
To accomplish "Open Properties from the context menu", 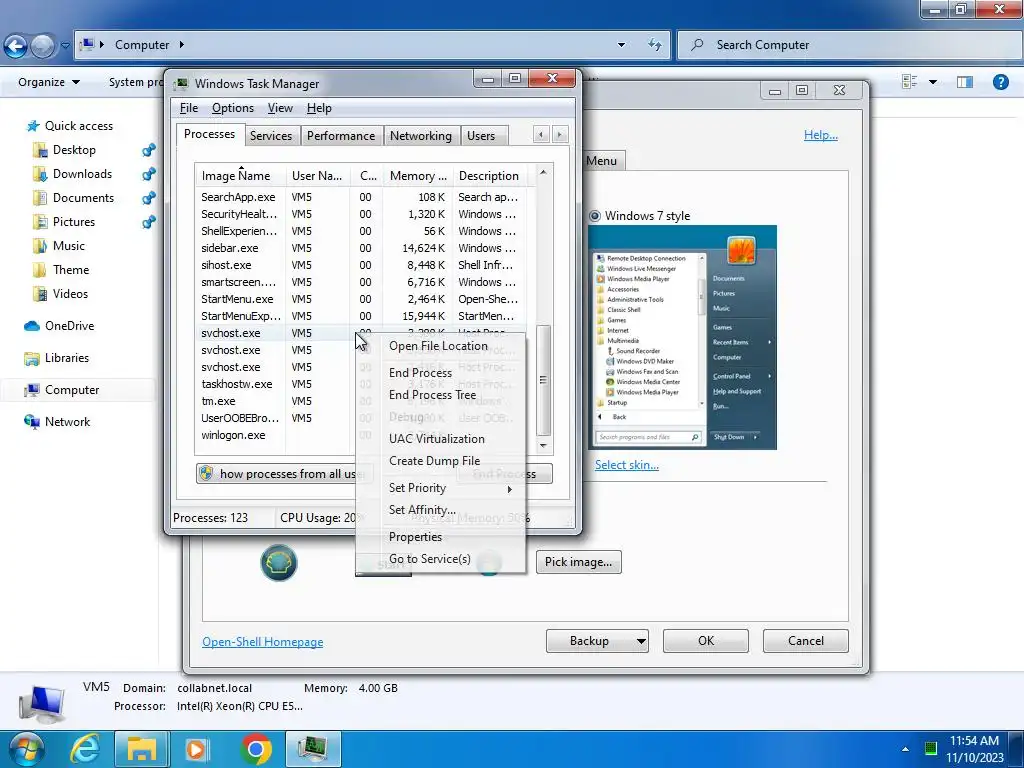I will coord(415,537).
